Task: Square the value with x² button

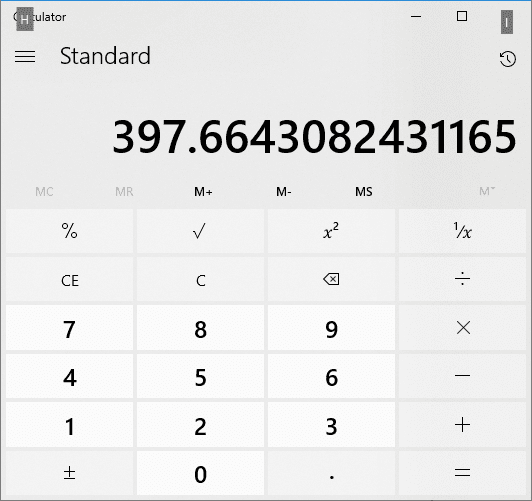Action: pos(331,231)
